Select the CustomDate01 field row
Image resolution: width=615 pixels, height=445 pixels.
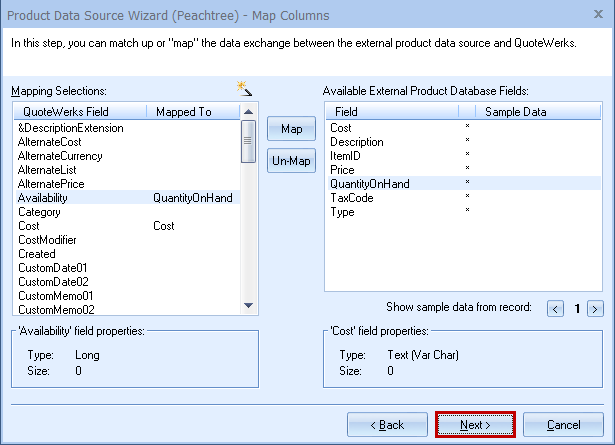point(127,268)
